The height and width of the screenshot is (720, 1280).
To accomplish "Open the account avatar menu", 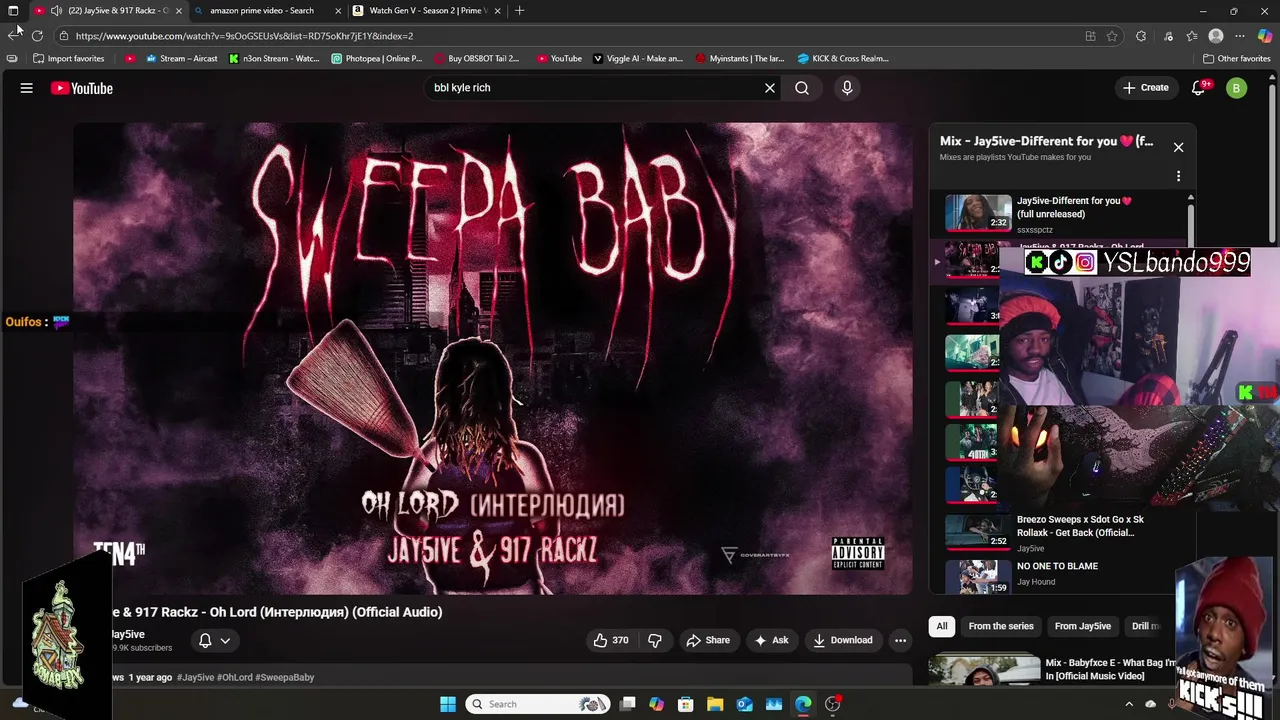I will (x=1236, y=88).
